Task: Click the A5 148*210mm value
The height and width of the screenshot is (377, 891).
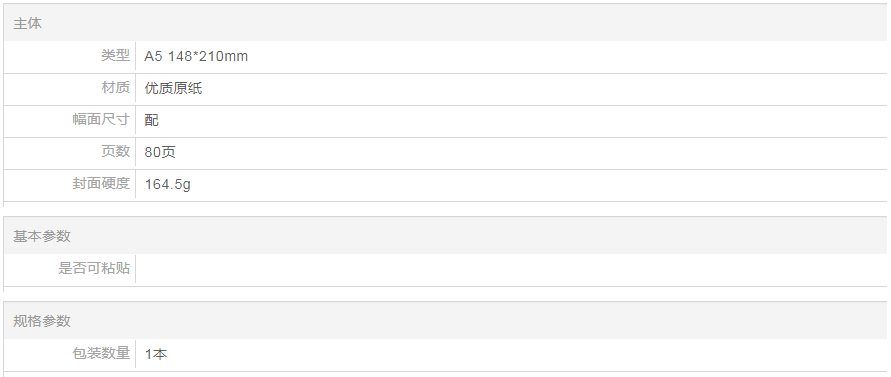Action: pos(196,56)
